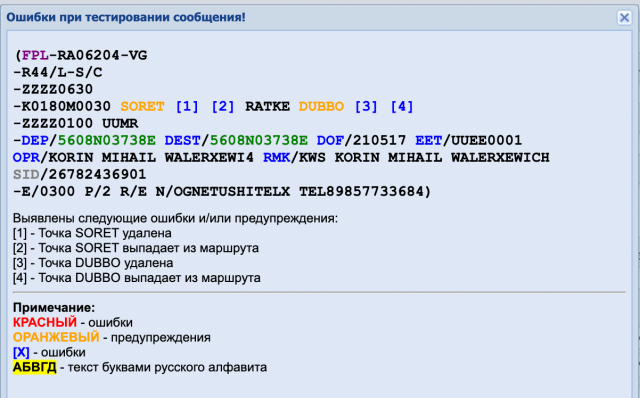Click aircraft type line -R44/L-S/C
The image size is (640, 398).
pos(58,73)
